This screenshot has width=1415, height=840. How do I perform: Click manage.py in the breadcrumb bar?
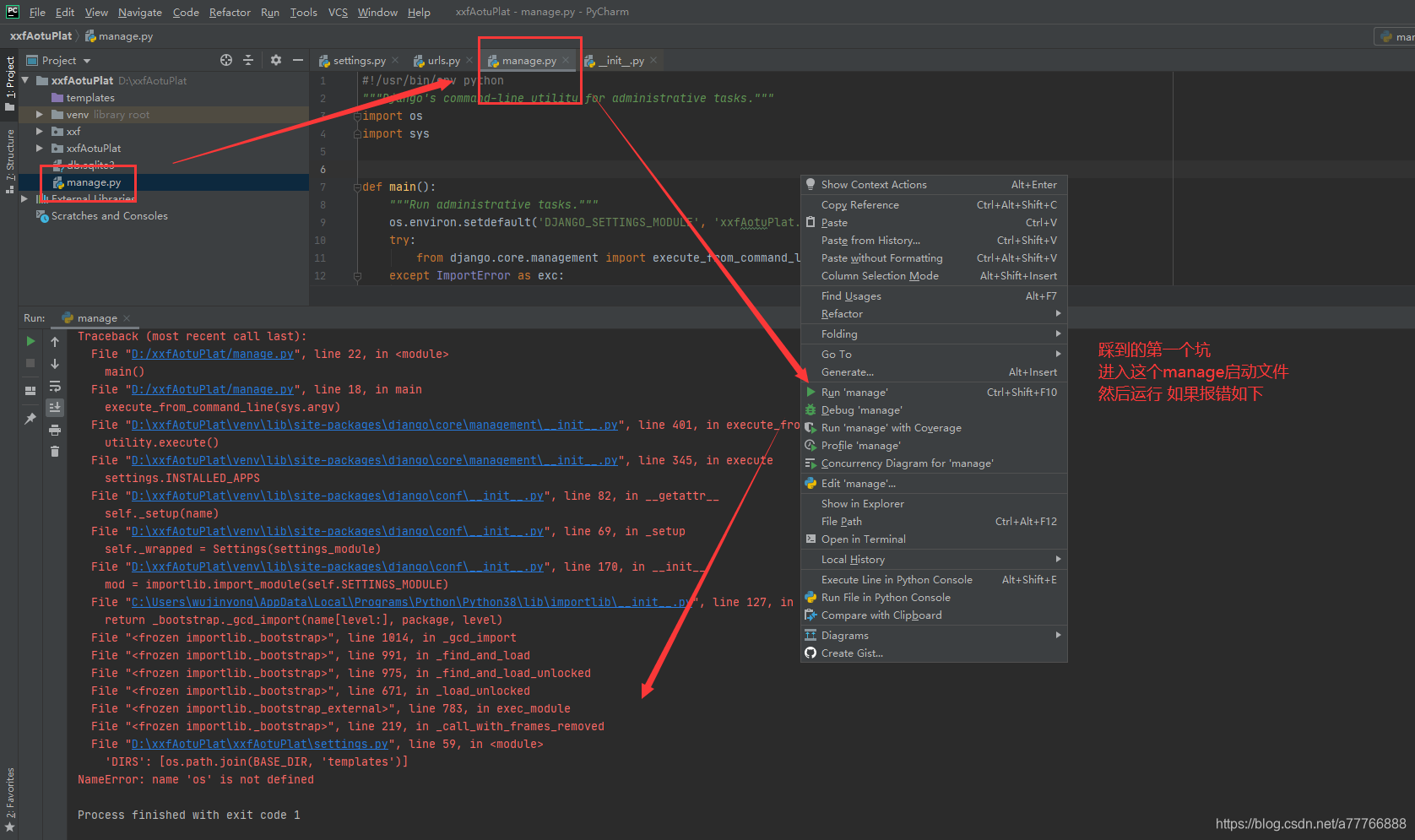(x=119, y=36)
